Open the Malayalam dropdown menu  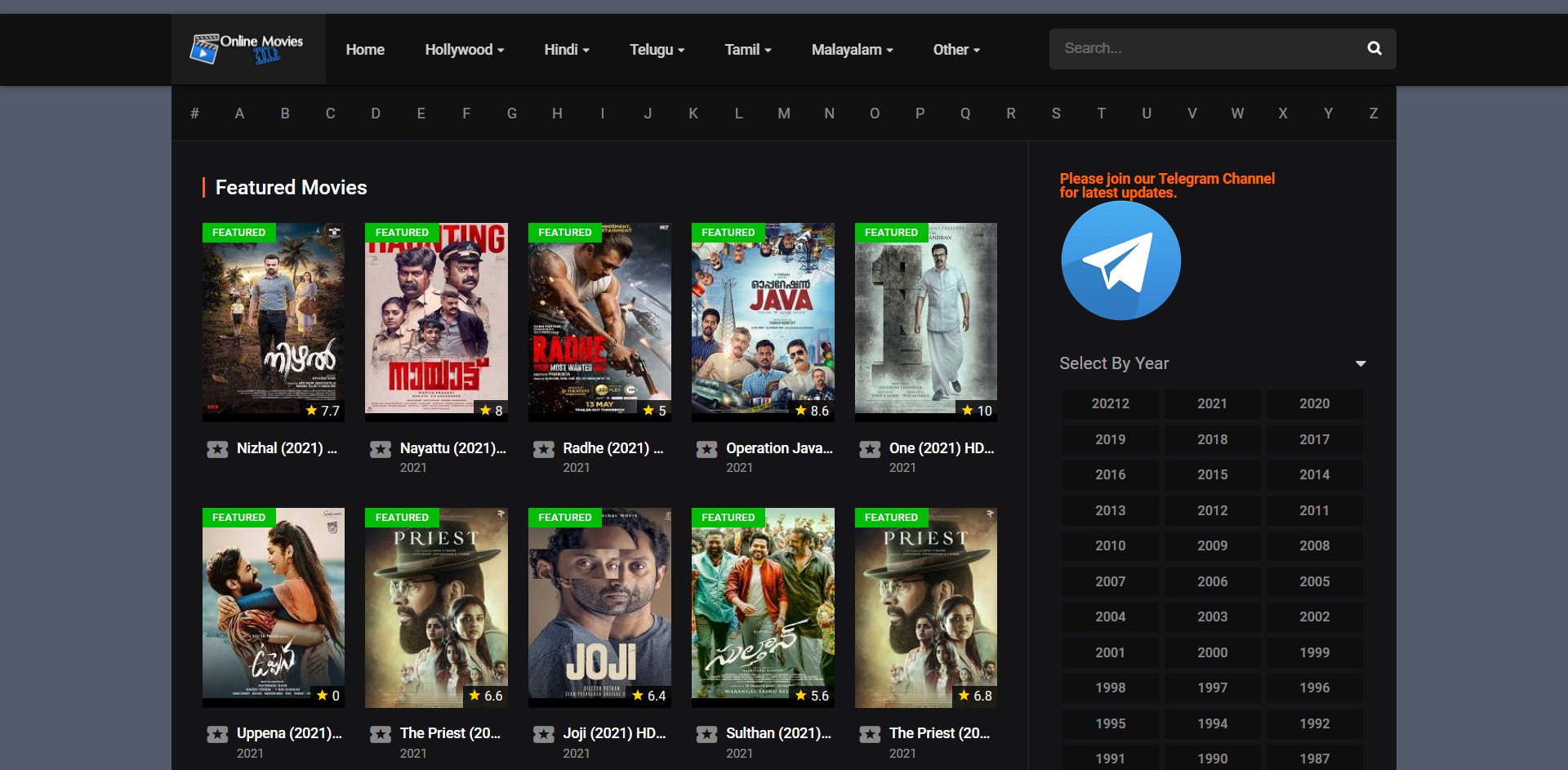pos(852,50)
